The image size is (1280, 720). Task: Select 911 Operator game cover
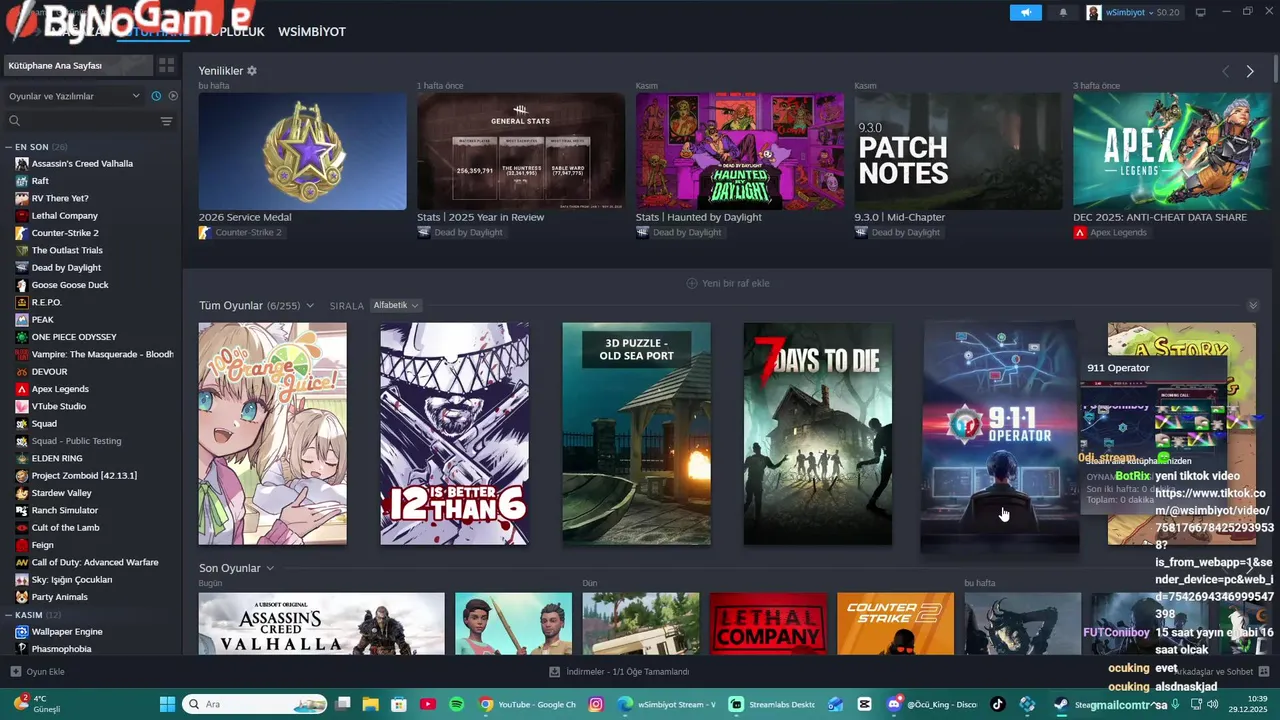[1000, 435]
